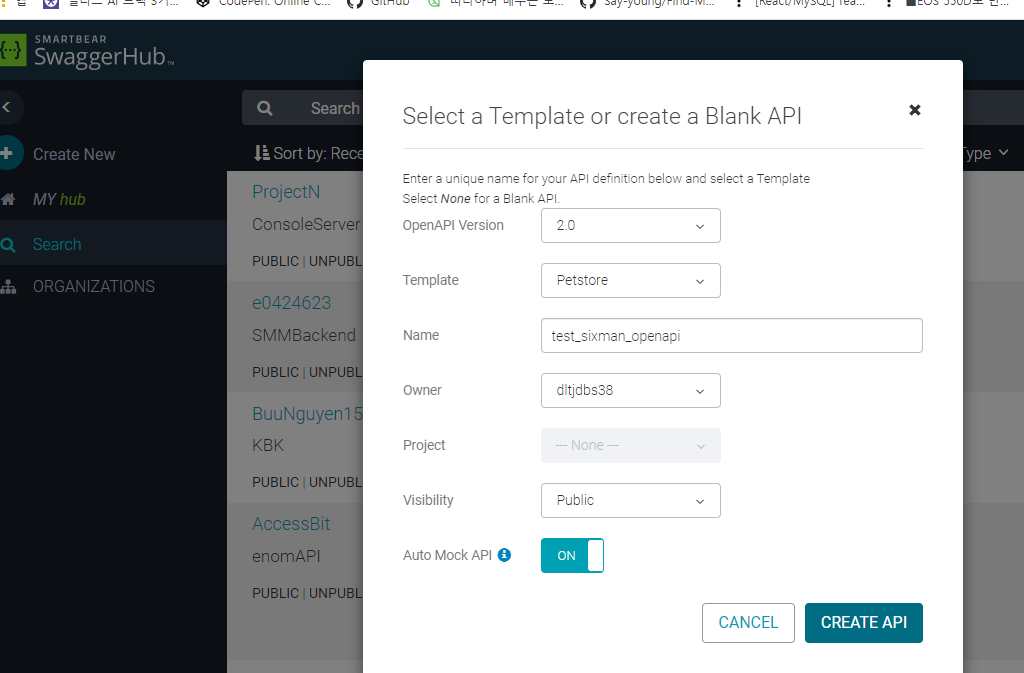Click the CANCEL button
The image size is (1024, 673).
(x=748, y=623)
